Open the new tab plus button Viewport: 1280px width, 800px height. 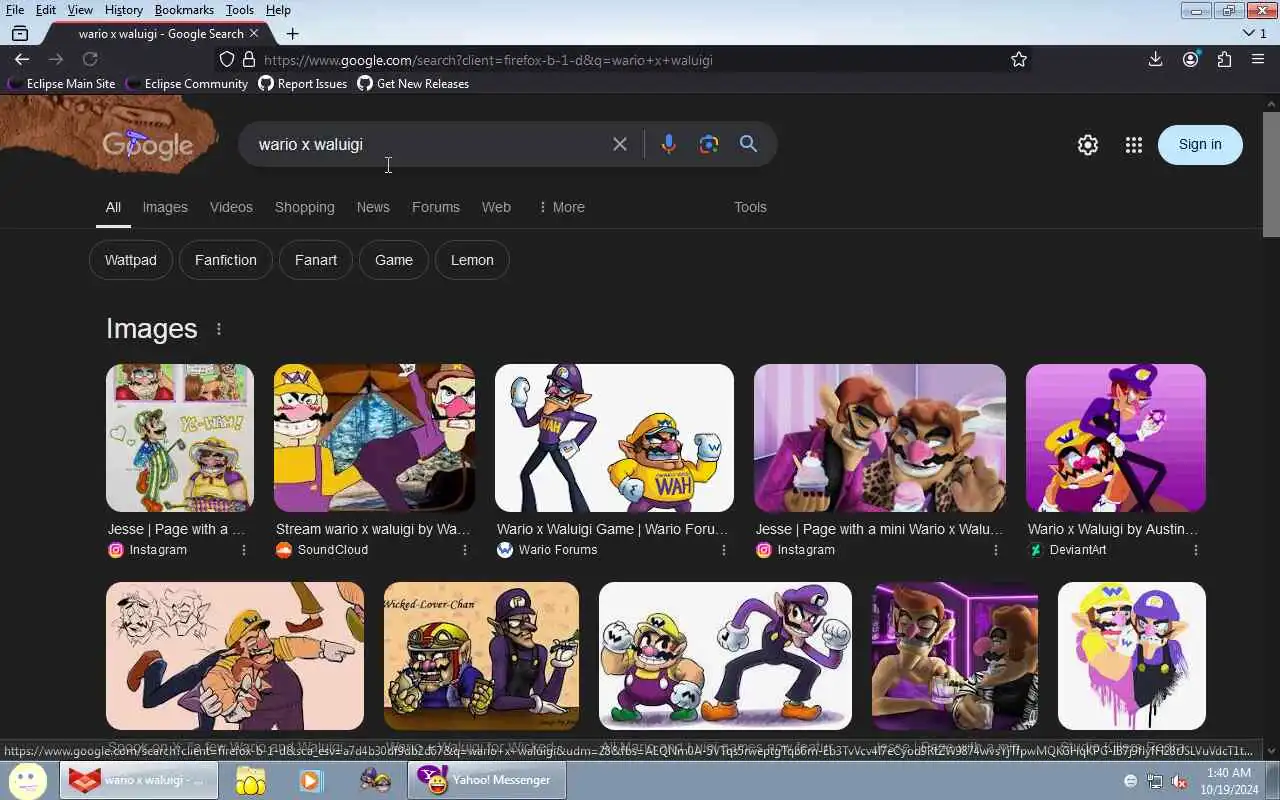click(292, 34)
